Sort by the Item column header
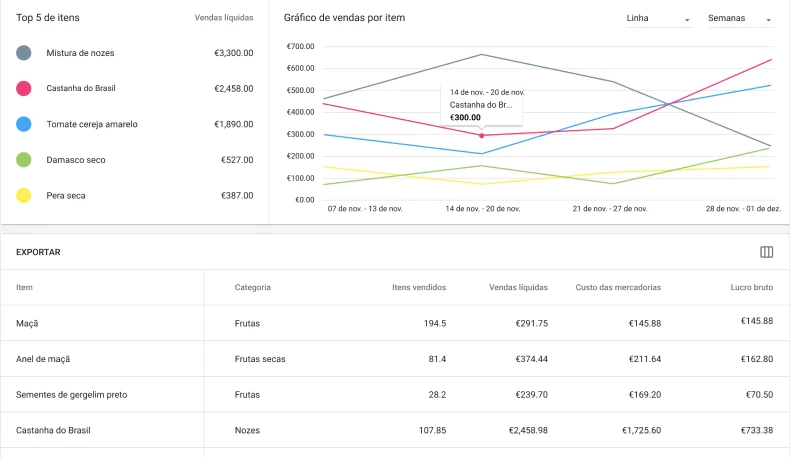The width and height of the screenshot is (790, 458). pyautogui.click(x=24, y=287)
